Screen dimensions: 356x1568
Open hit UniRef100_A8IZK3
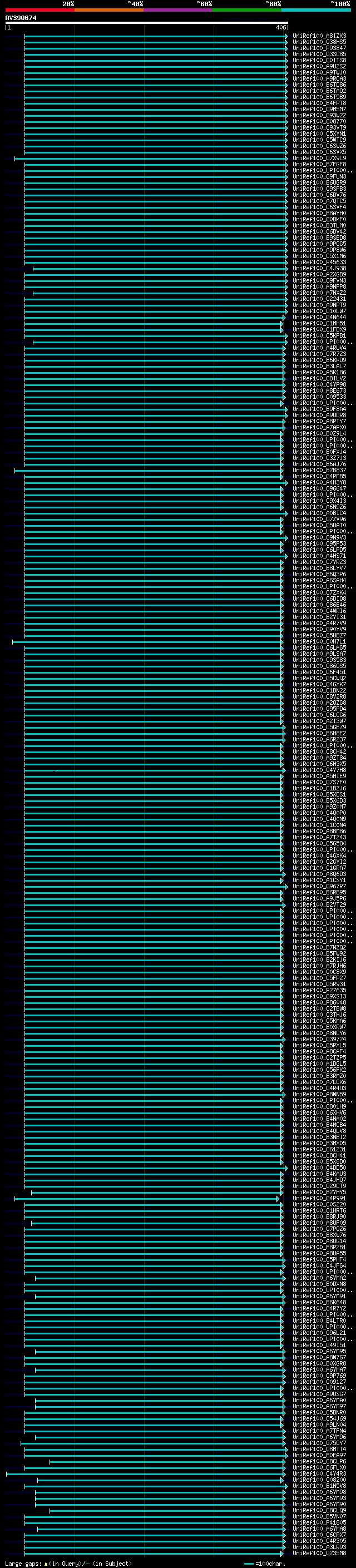(x=319, y=36)
